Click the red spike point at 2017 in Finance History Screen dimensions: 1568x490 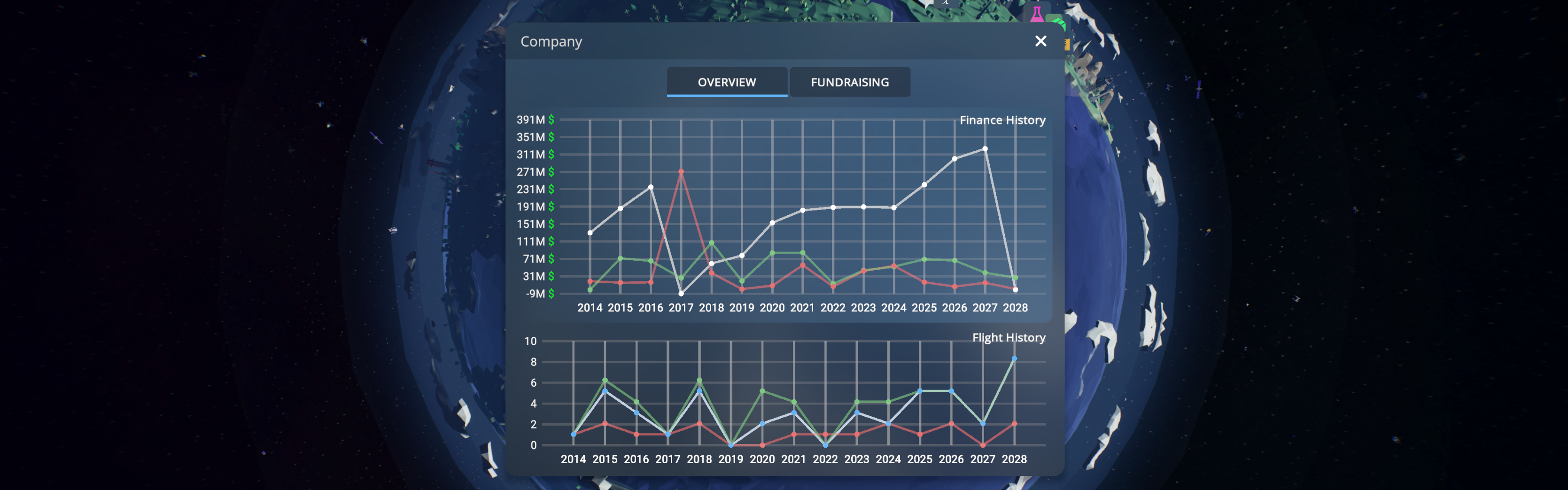[x=681, y=171]
